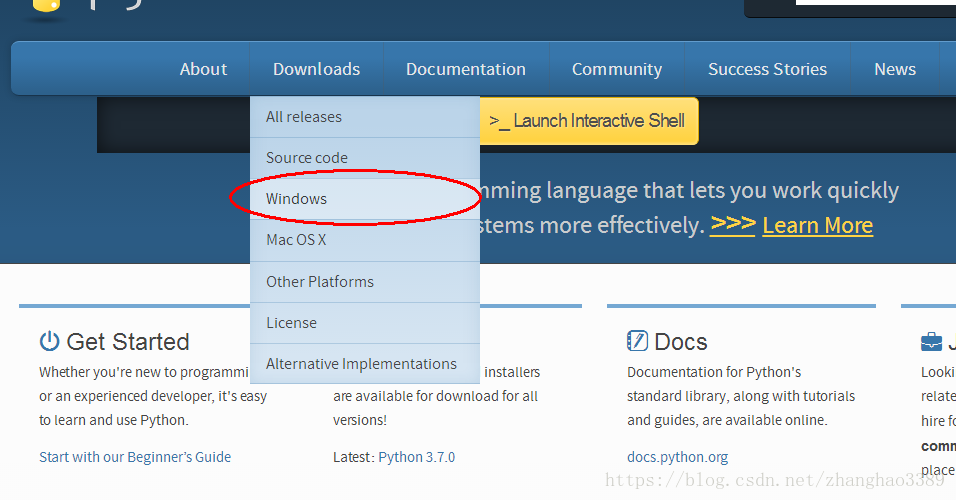Image resolution: width=956 pixels, height=500 pixels.
Task: Open Start with our Beginner's Guide link
Action: click(135, 457)
